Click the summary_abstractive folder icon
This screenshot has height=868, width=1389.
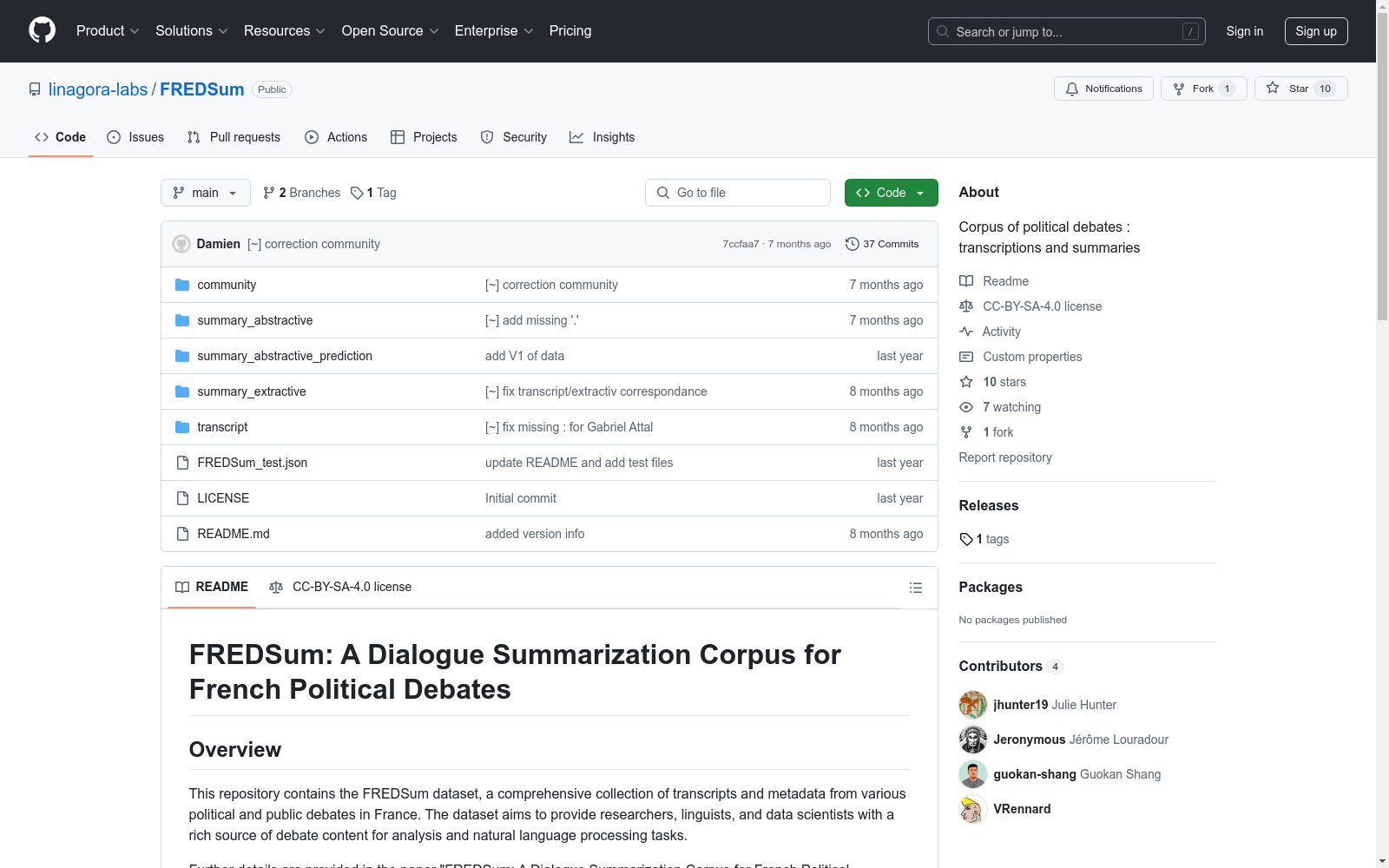click(182, 320)
